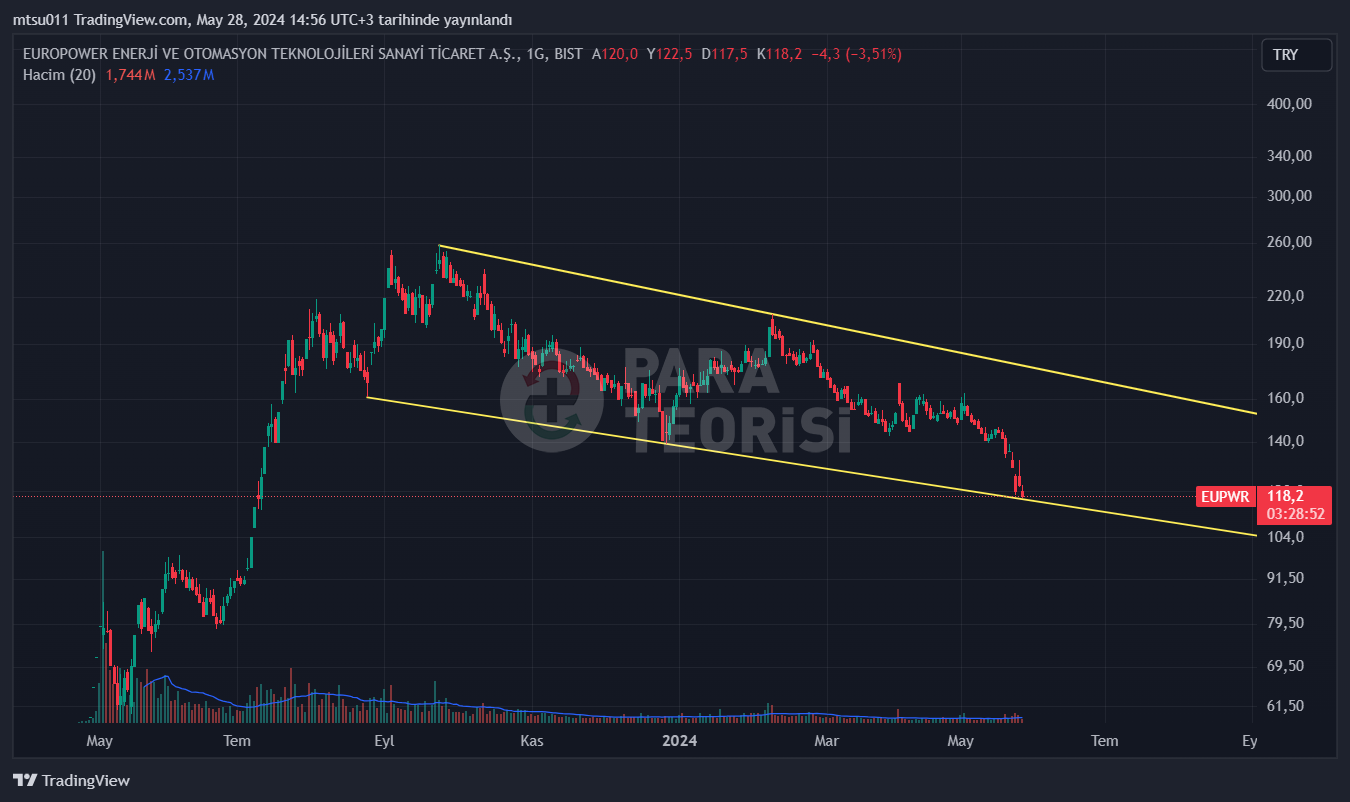1350x802 pixels.
Task: Click the 300,00 price axis label
Action: point(1289,196)
